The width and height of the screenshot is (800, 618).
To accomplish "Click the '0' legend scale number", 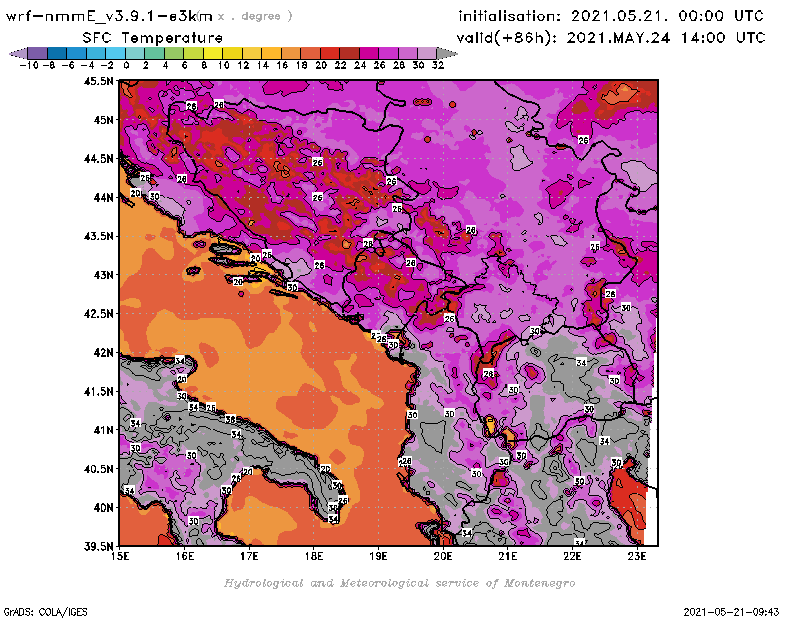I will 126,65.
